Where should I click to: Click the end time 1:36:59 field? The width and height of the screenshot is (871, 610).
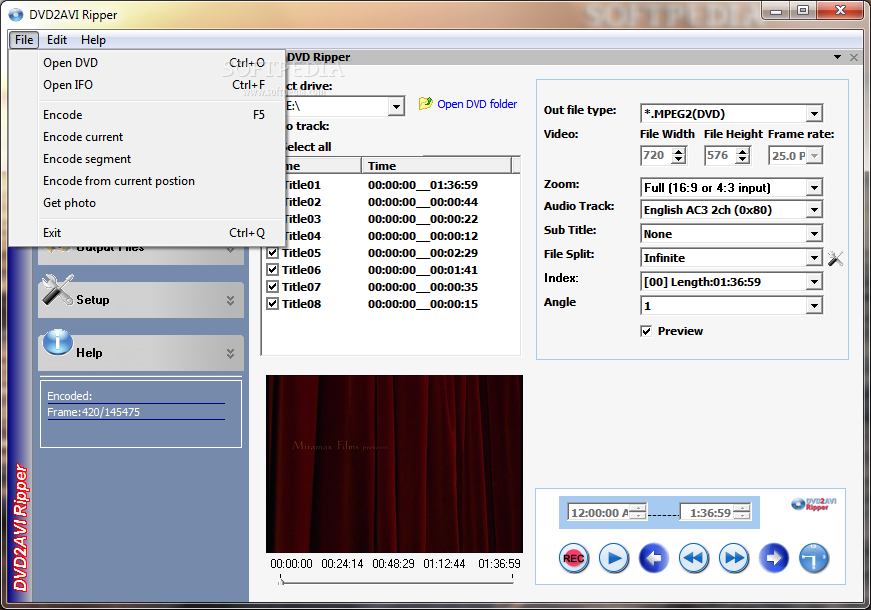pos(707,513)
